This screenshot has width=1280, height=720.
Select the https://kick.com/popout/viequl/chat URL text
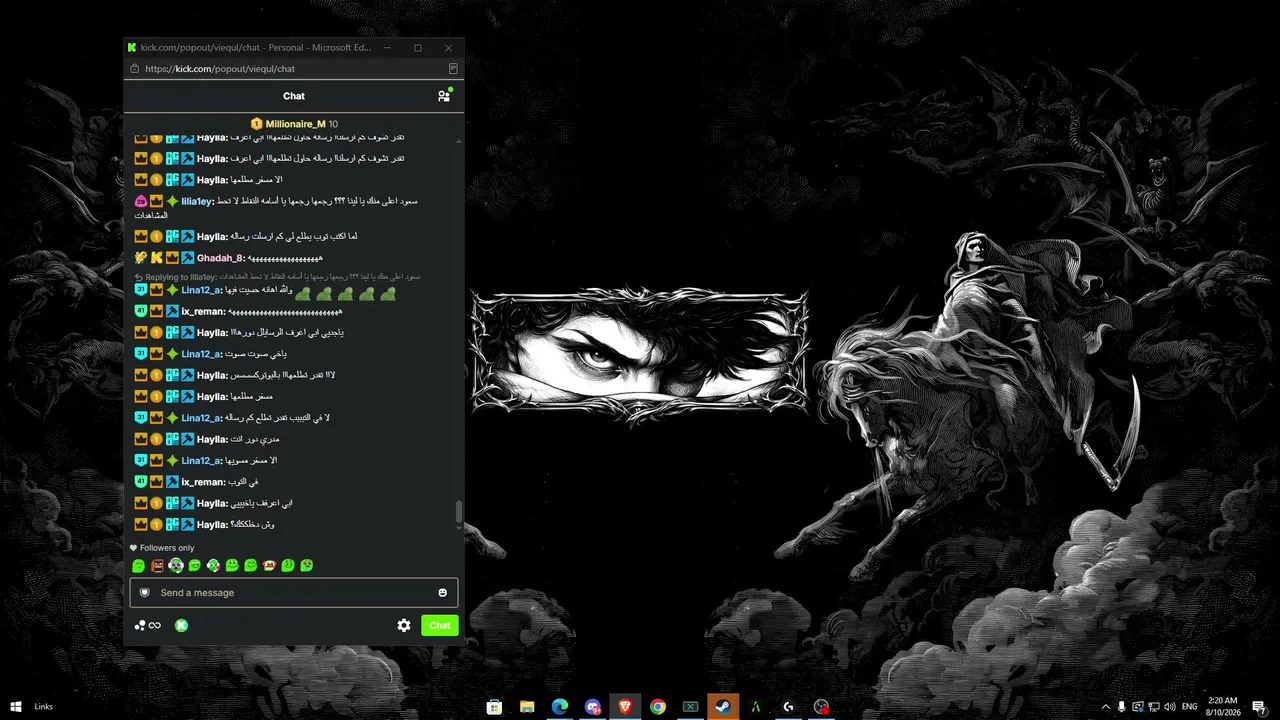coord(220,69)
